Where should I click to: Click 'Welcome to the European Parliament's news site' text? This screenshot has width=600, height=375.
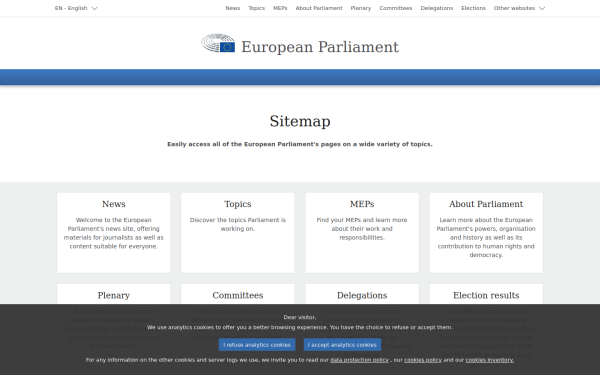pyautogui.click(x=114, y=233)
